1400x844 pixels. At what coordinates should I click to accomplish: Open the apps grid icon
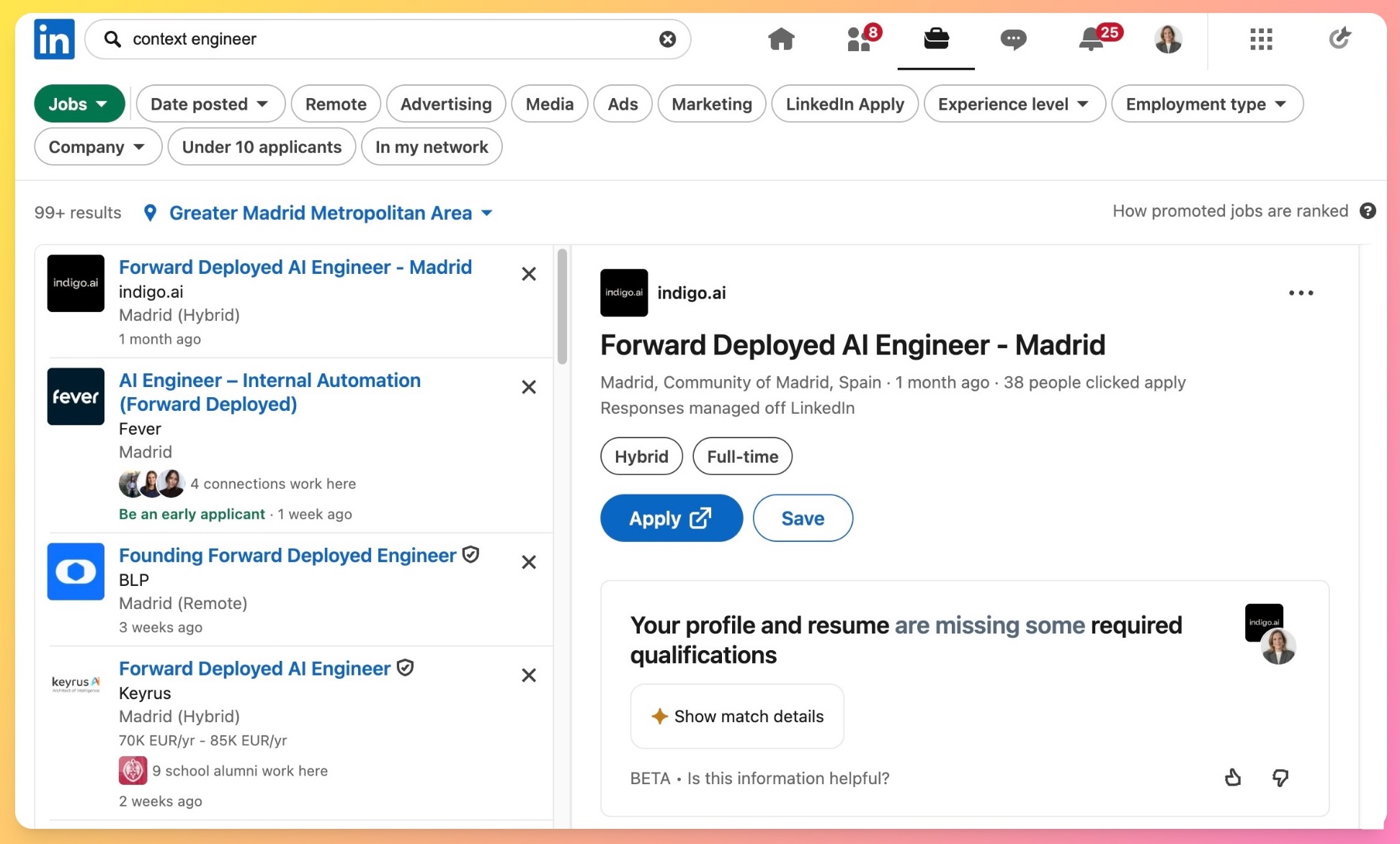click(x=1261, y=39)
